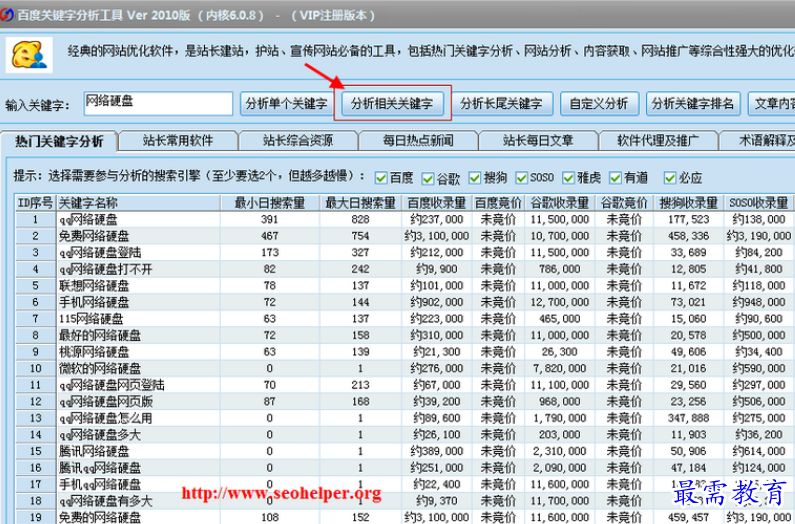This screenshot has width=795, height=524.
Task: Click the 百度收录量 column header
Action: click(437, 203)
